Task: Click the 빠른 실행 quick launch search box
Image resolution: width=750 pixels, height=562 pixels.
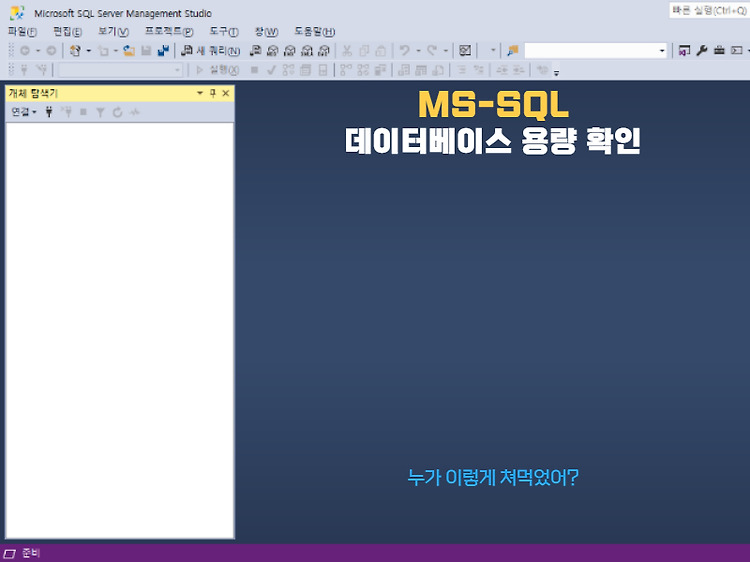Action: (x=709, y=10)
